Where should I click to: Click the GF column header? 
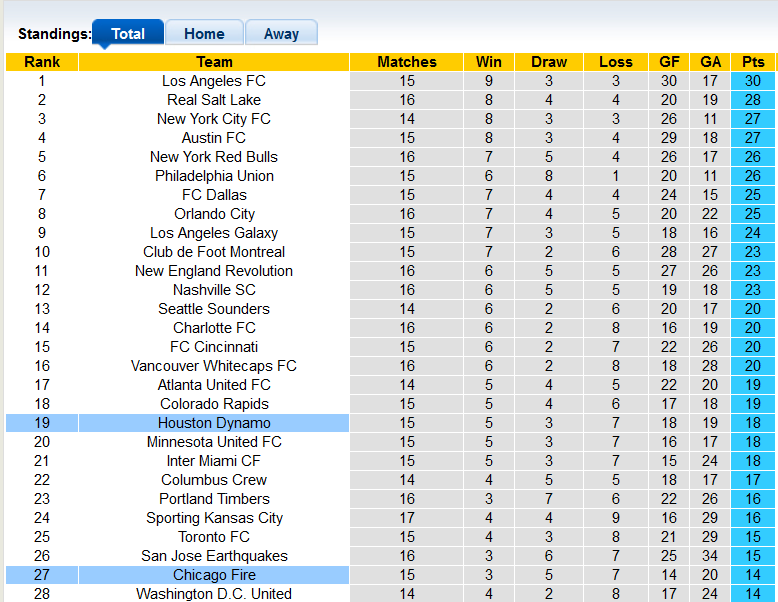click(x=669, y=62)
